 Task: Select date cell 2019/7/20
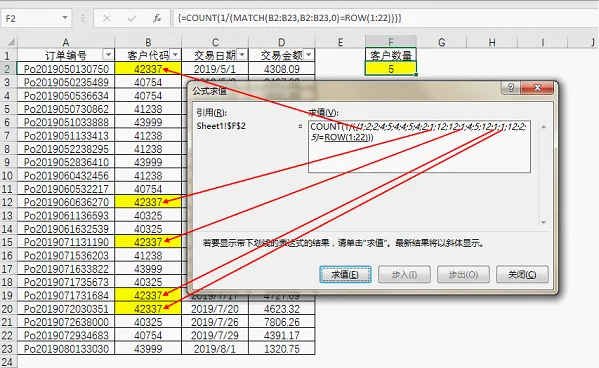coord(215,309)
